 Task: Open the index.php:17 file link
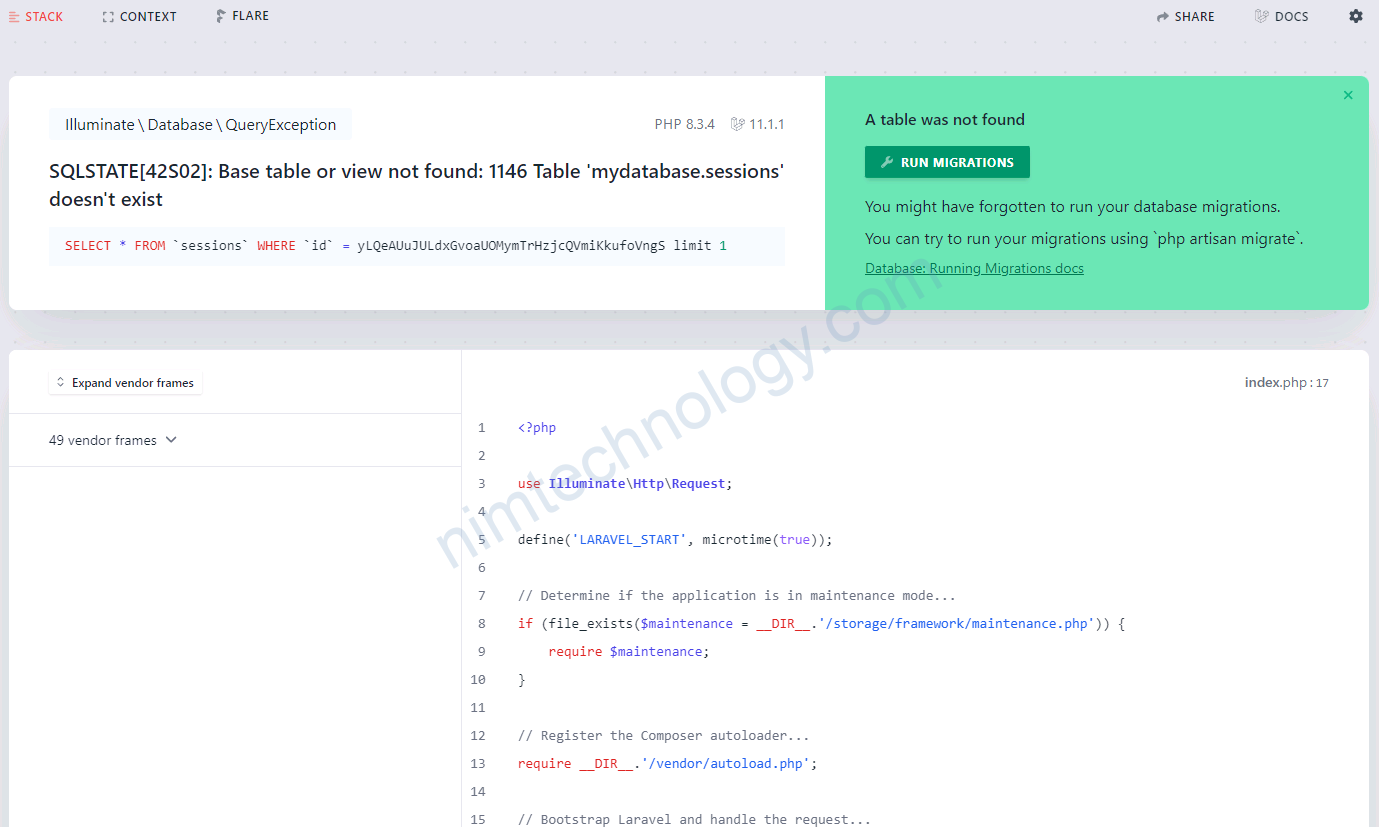click(1286, 383)
